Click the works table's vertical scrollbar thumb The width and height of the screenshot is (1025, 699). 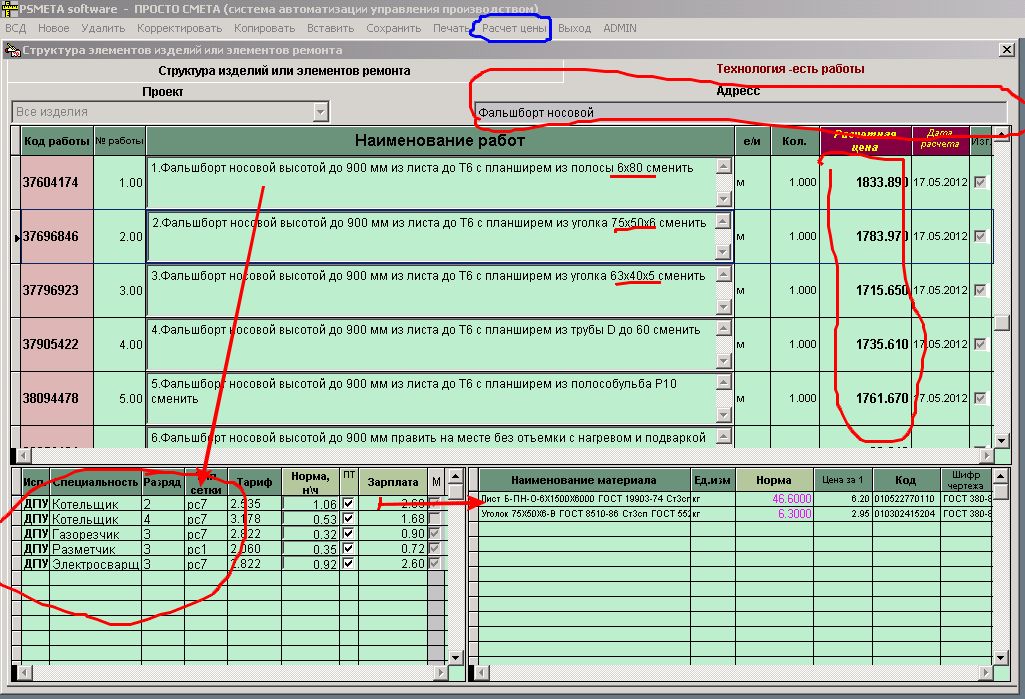coord(1001,323)
